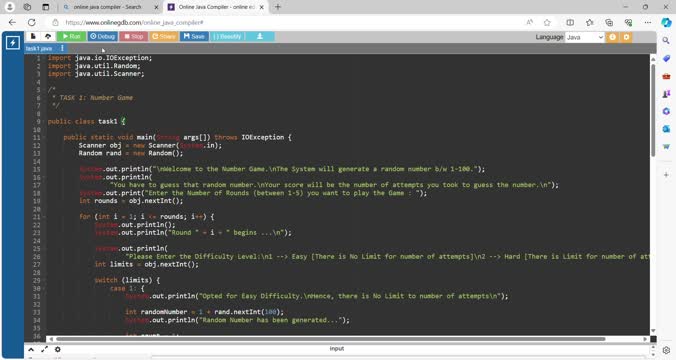Run the Java program

tap(72, 37)
